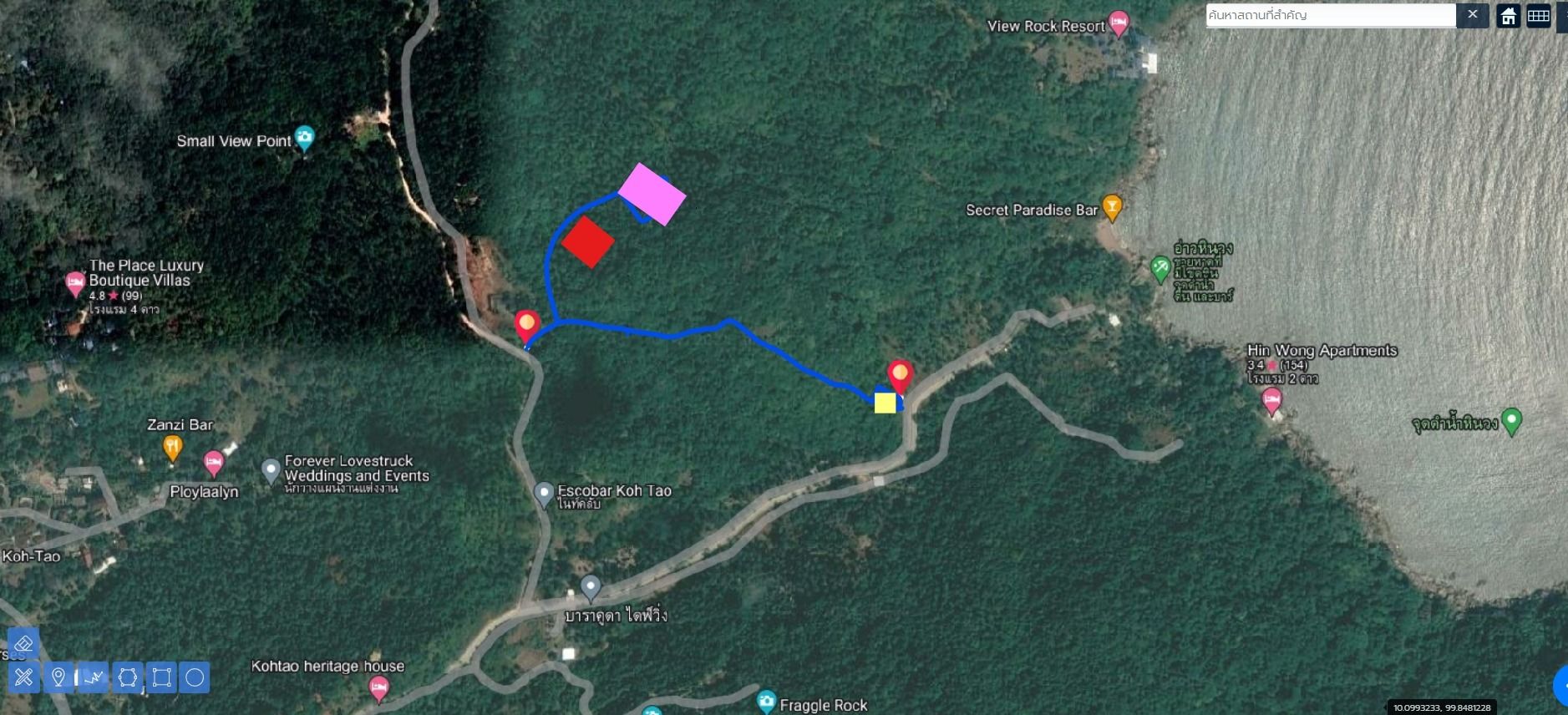Screen dimensions: 1568x715
Task: Open the grid table view button
Action: (x=1539, y=16)
